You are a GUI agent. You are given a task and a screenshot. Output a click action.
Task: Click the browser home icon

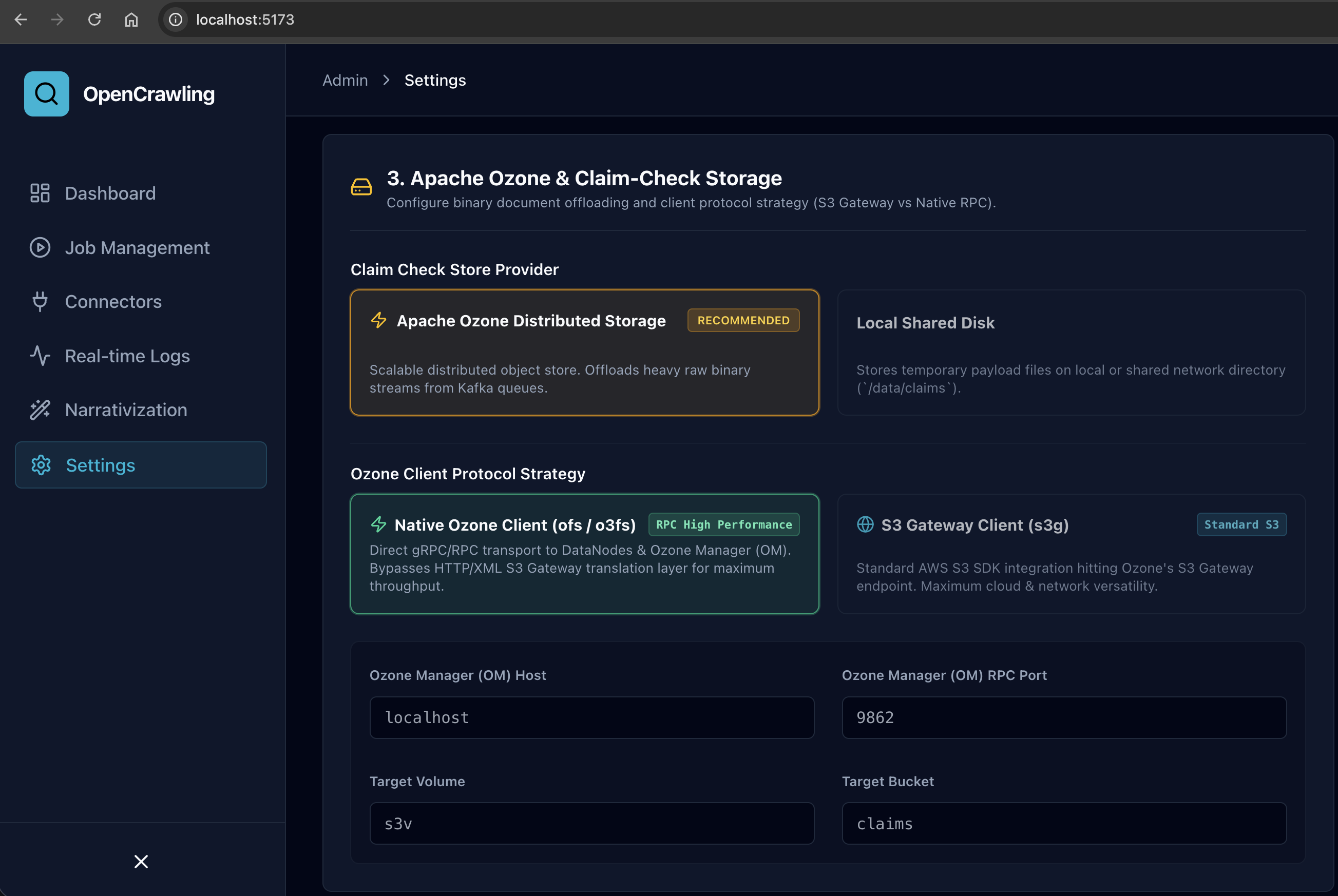tap(131, 20)
